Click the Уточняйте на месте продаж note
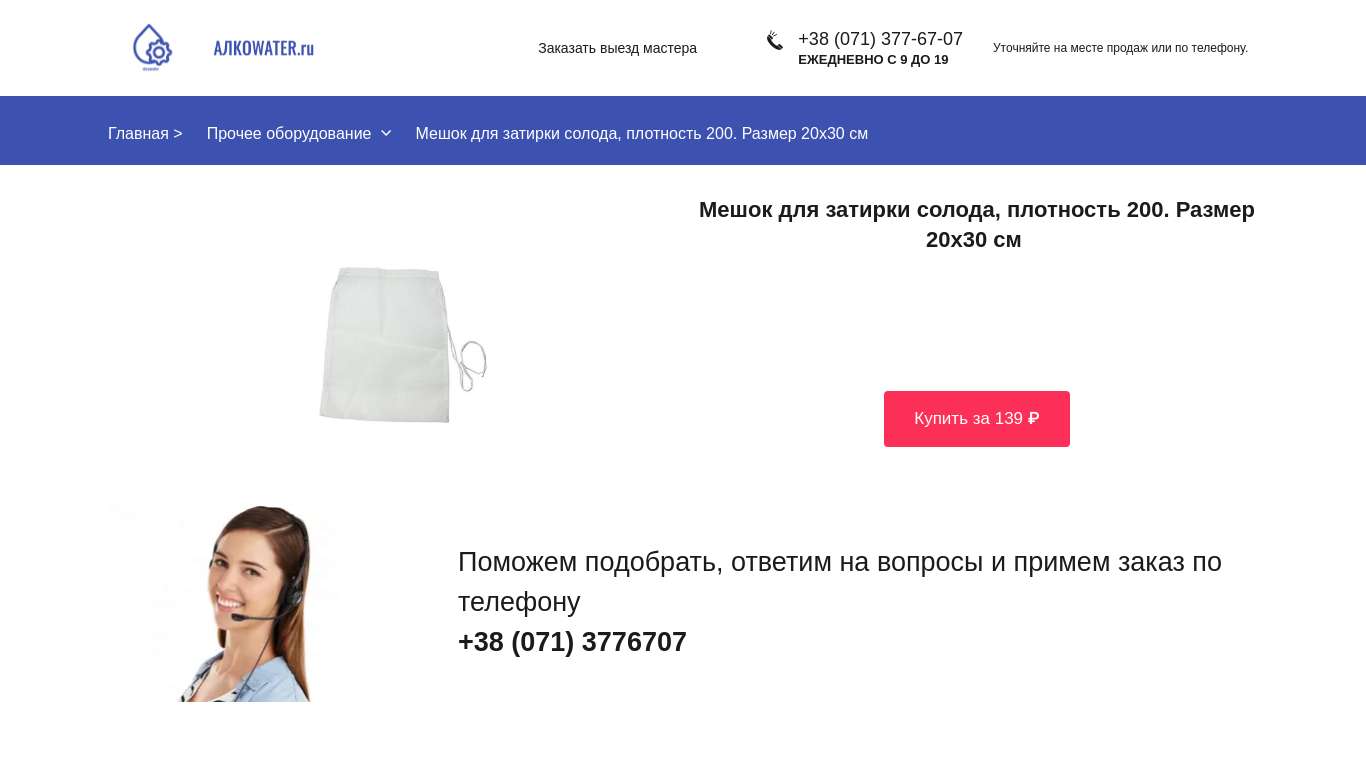Screen dimensions: 1366x768 [x=1120, y=48]
